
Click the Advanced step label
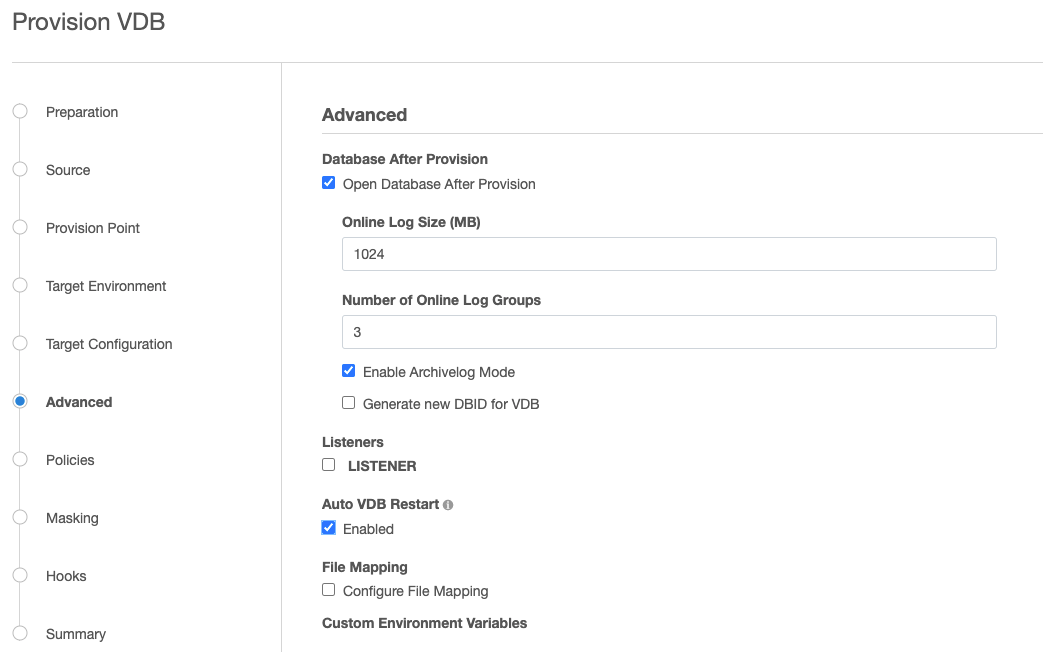click(x=79, y=402)
